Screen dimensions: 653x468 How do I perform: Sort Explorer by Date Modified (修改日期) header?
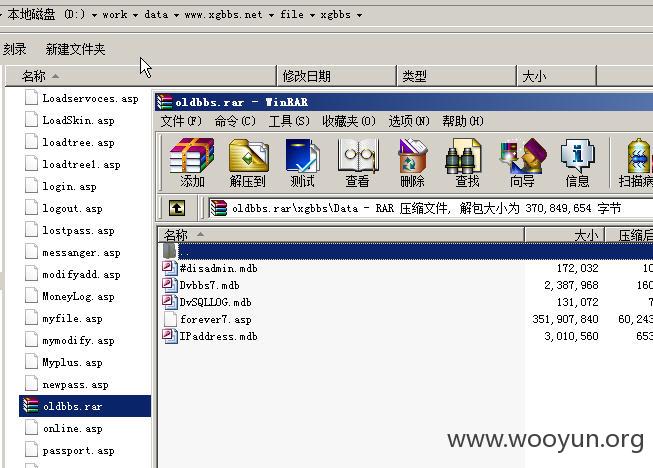336,76
